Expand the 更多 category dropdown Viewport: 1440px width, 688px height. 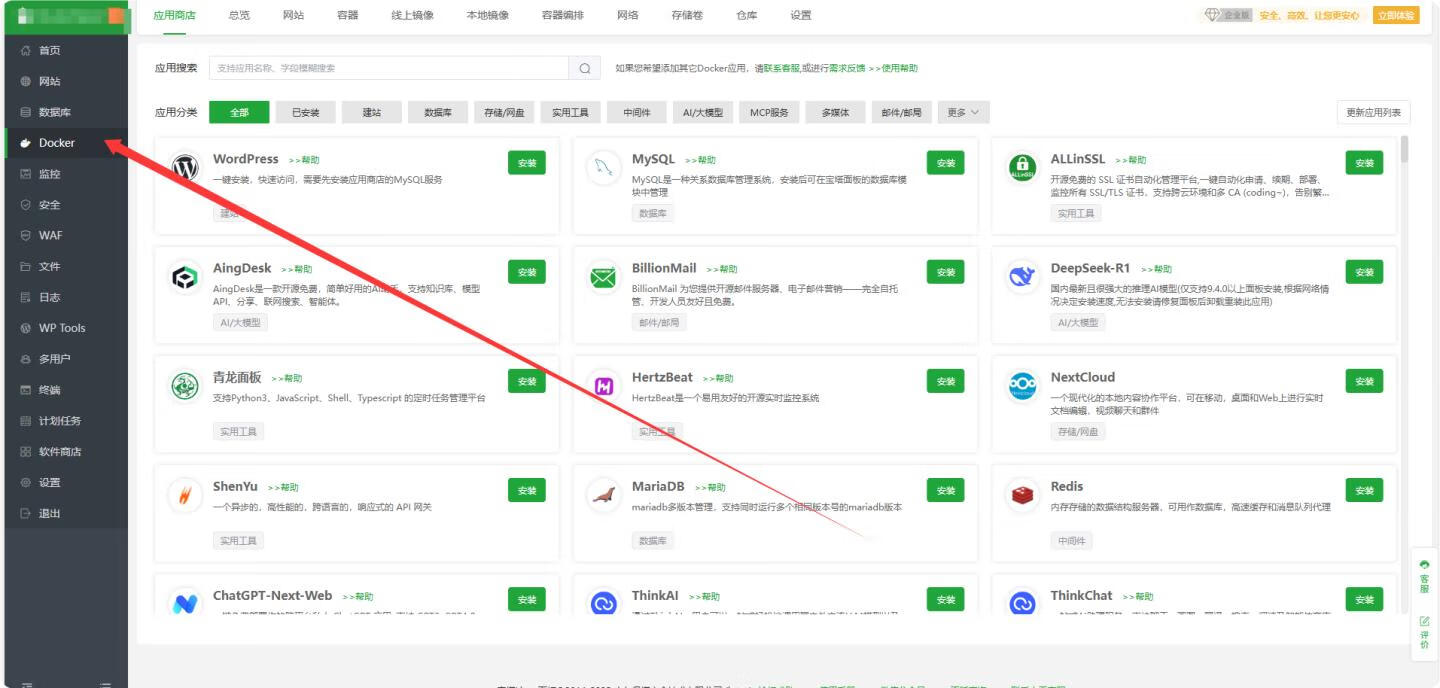[963, 113]
